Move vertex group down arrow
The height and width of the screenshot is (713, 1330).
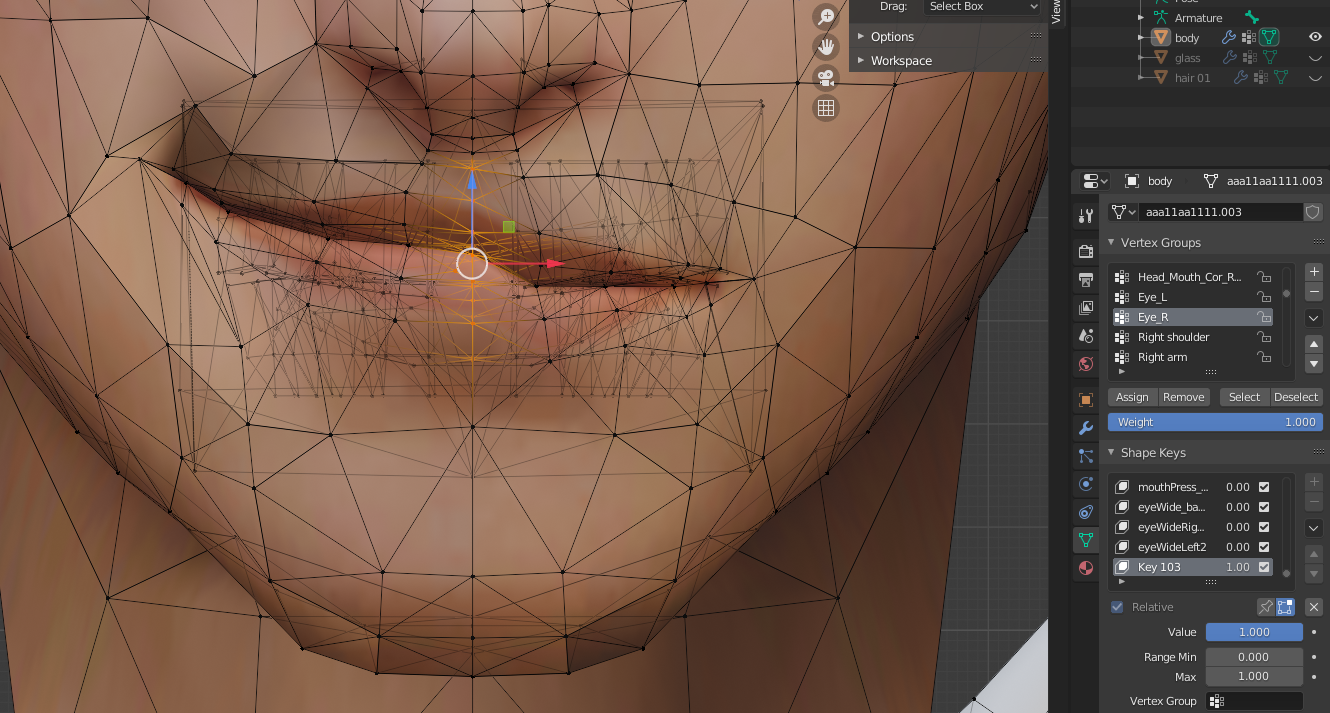1315,363
